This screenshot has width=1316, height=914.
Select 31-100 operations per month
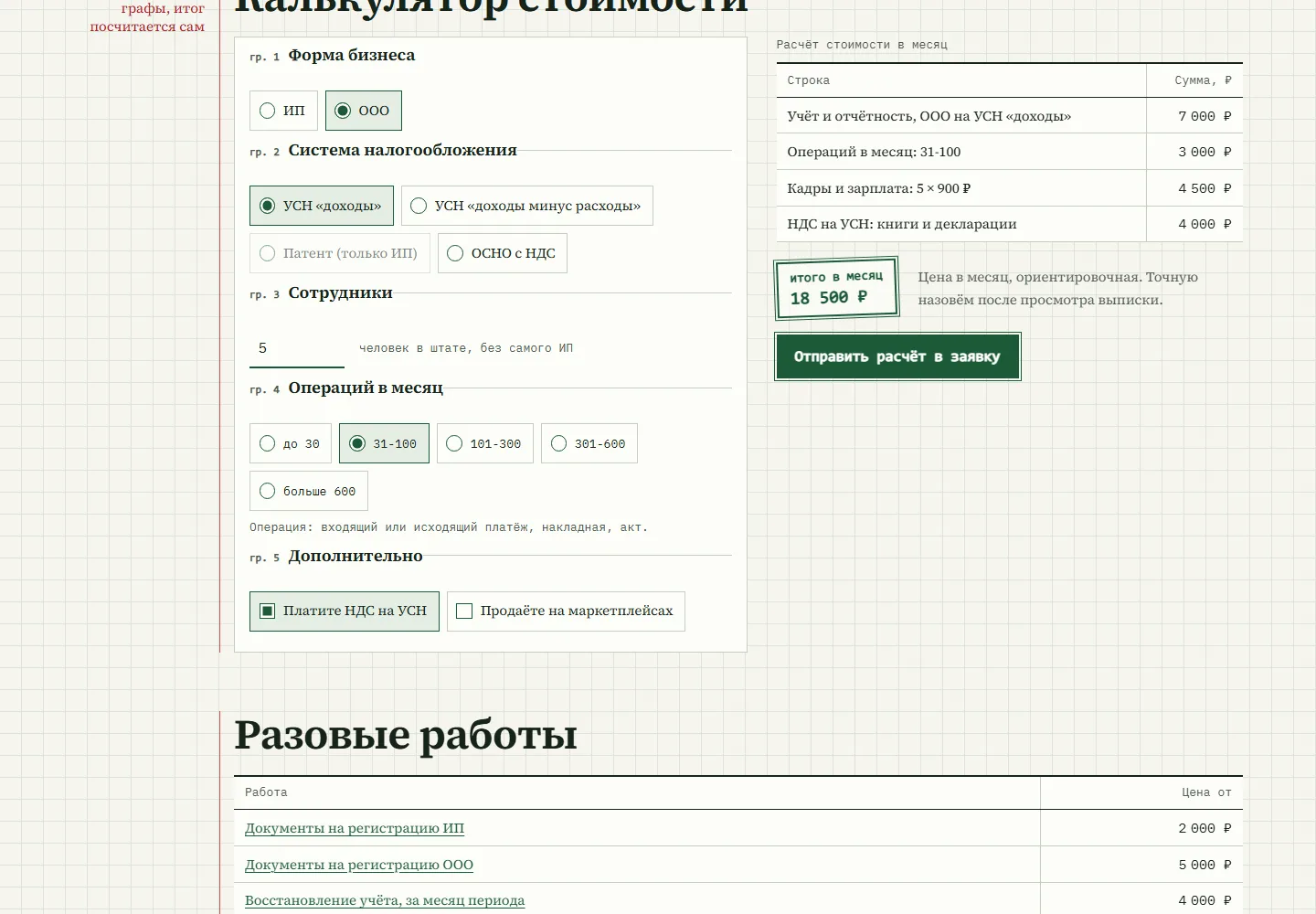pyautogui.click(x=383, y=443)
